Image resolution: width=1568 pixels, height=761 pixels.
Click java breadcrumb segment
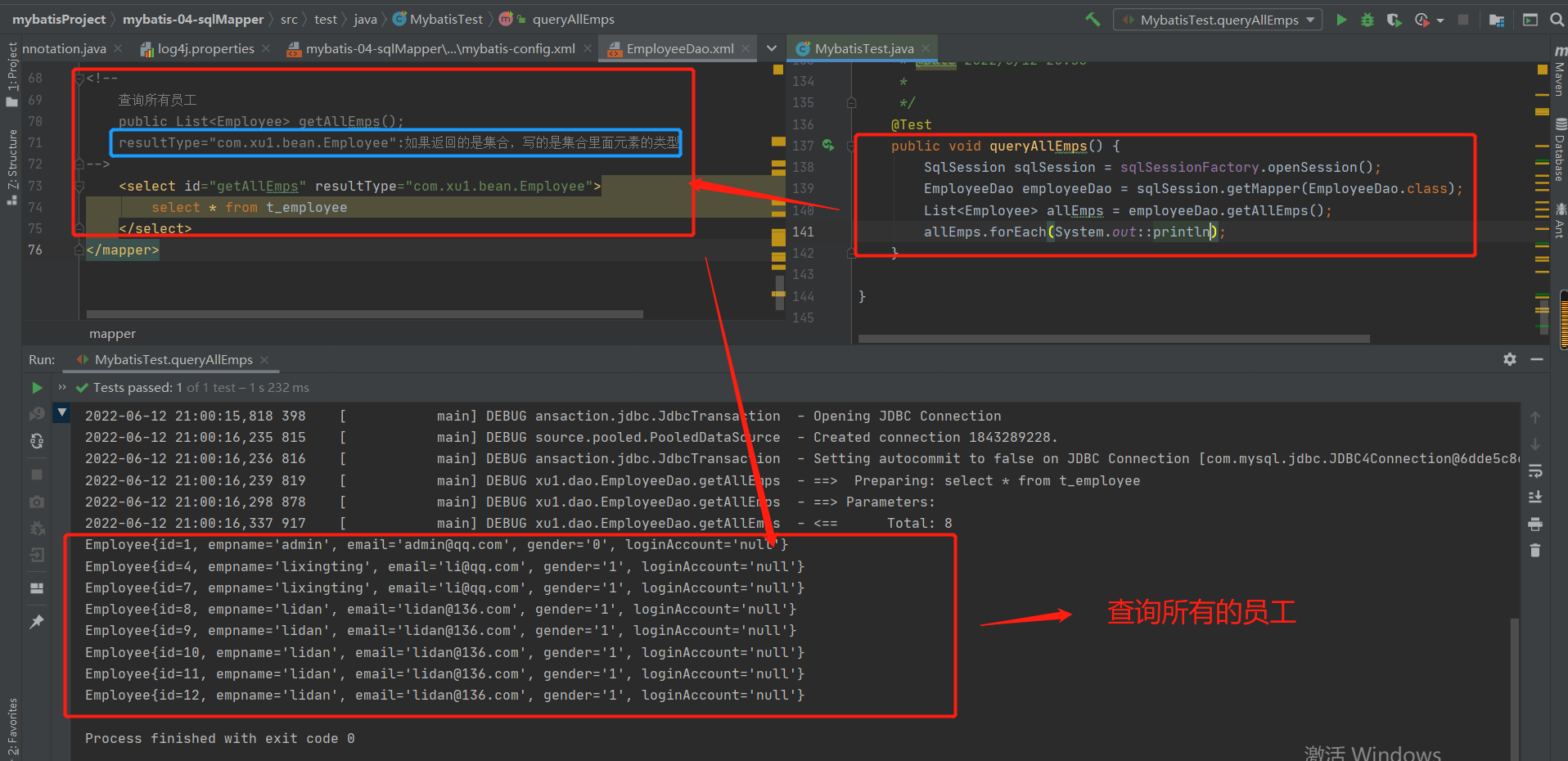(366, 20)
